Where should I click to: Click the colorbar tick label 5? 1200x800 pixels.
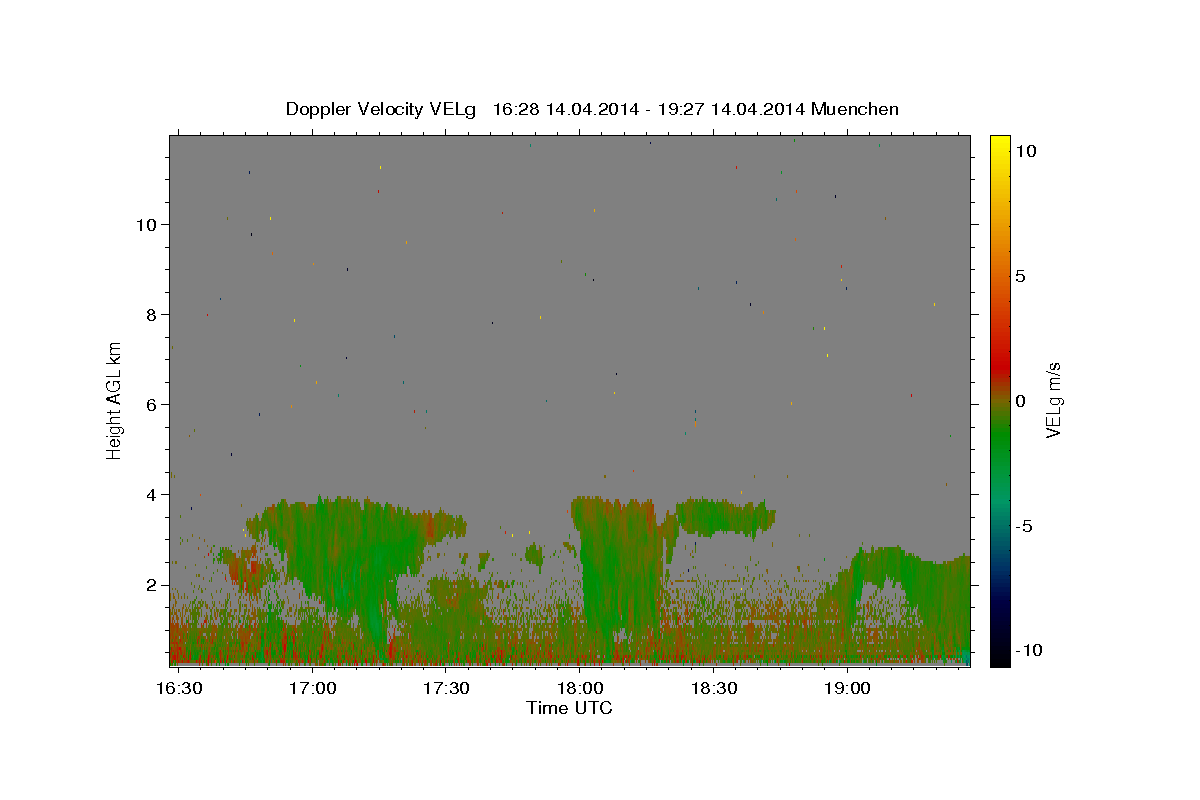pos(1020,276)
